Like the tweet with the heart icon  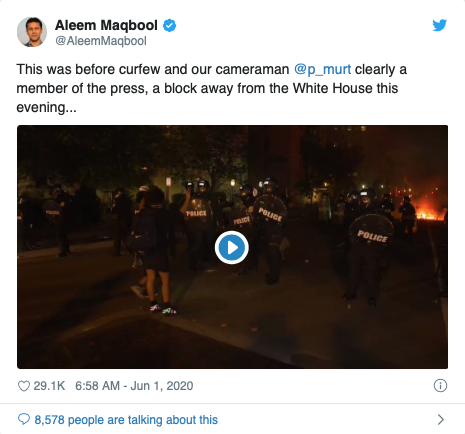[24, 386]
